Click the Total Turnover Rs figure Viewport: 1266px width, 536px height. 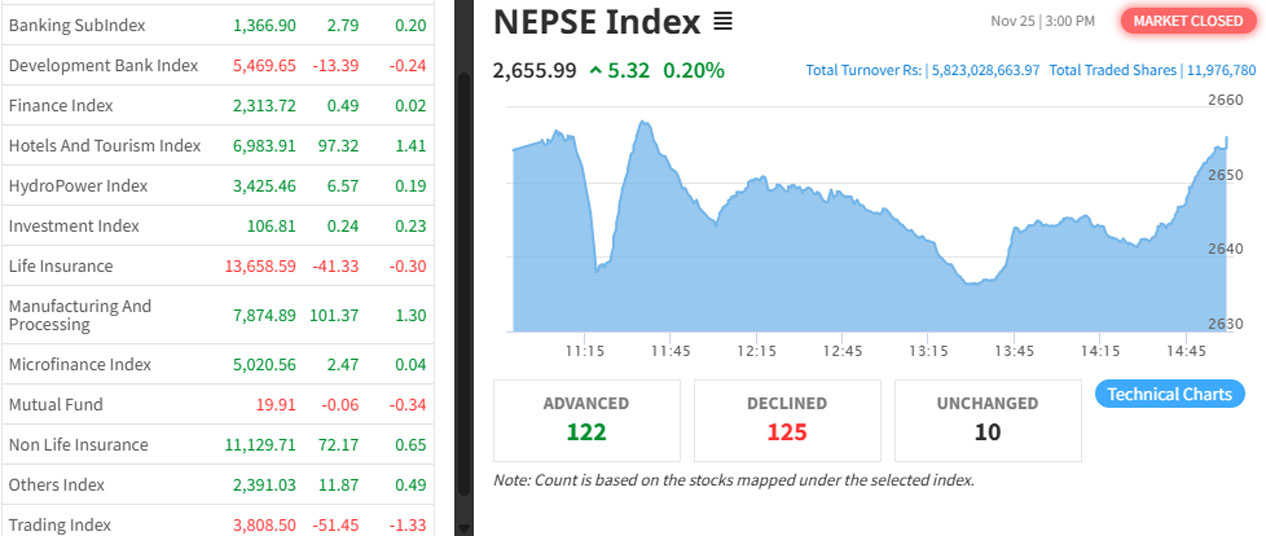point(985,70)
